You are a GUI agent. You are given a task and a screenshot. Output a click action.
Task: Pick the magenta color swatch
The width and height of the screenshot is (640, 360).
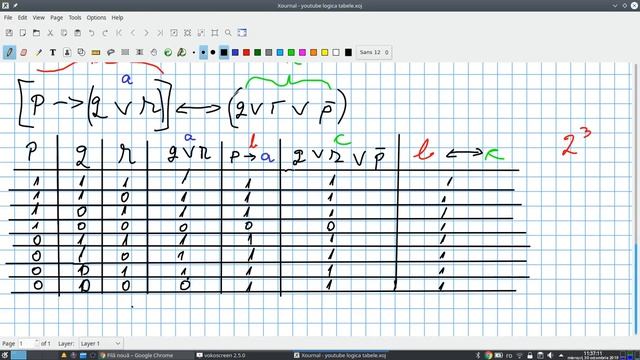[302, 52]
